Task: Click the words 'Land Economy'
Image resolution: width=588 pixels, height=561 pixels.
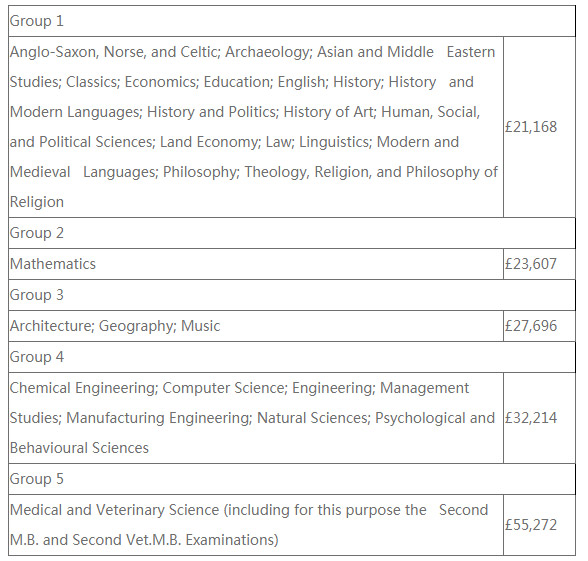Action: pos(209,142)
